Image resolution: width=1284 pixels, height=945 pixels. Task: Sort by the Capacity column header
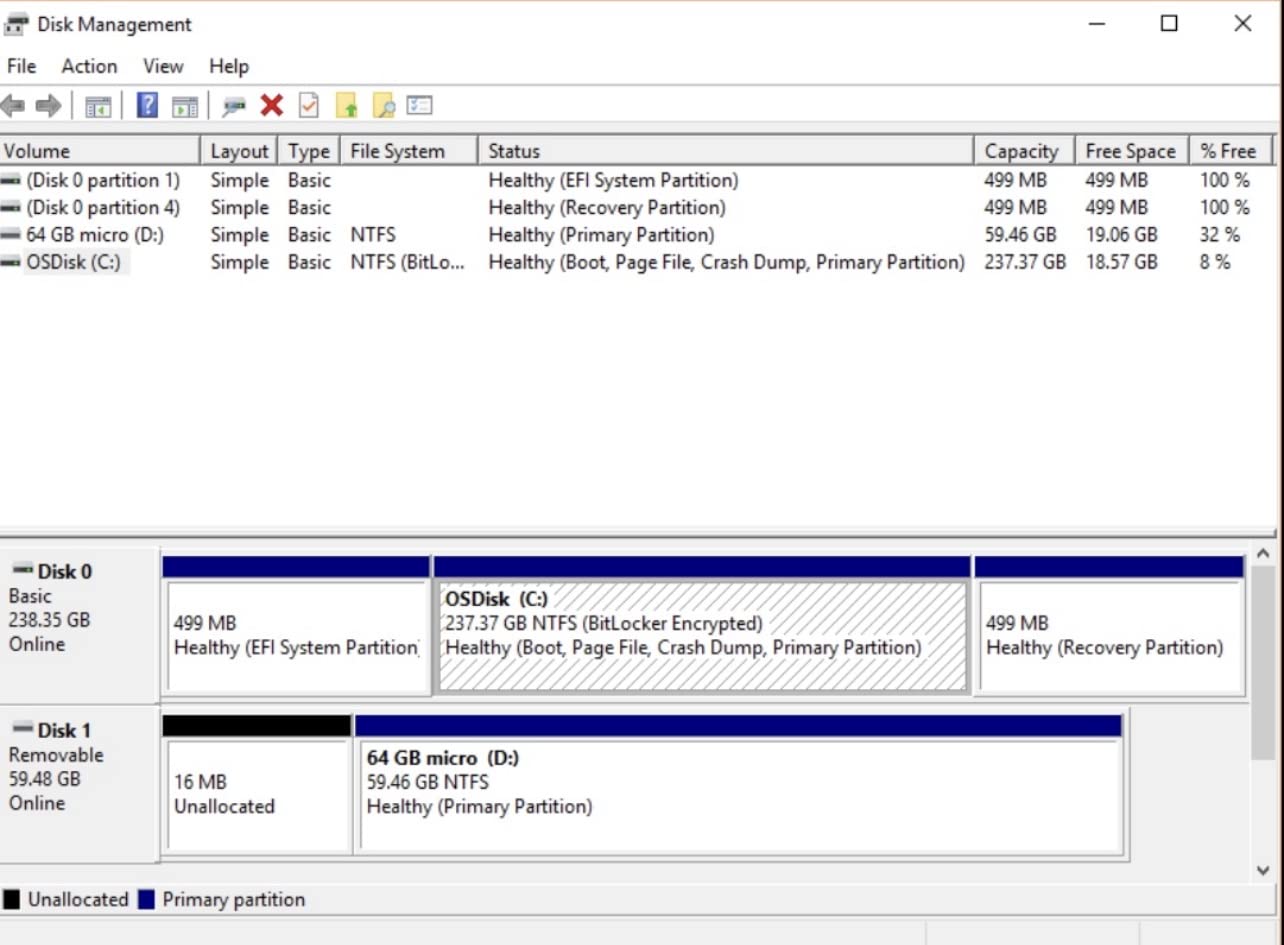pos(1024,151)
